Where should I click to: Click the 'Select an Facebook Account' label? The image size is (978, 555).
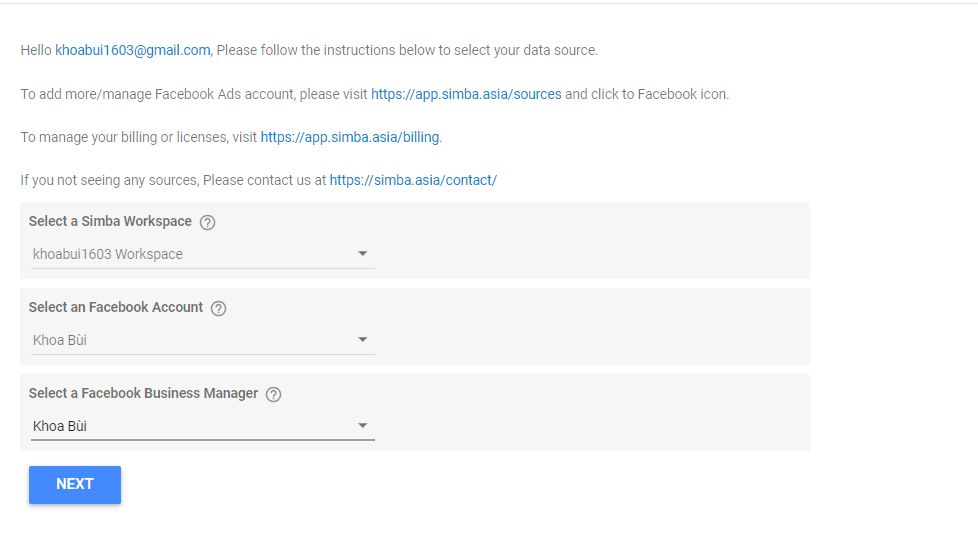pyautogui.click(x=116, y=307)
